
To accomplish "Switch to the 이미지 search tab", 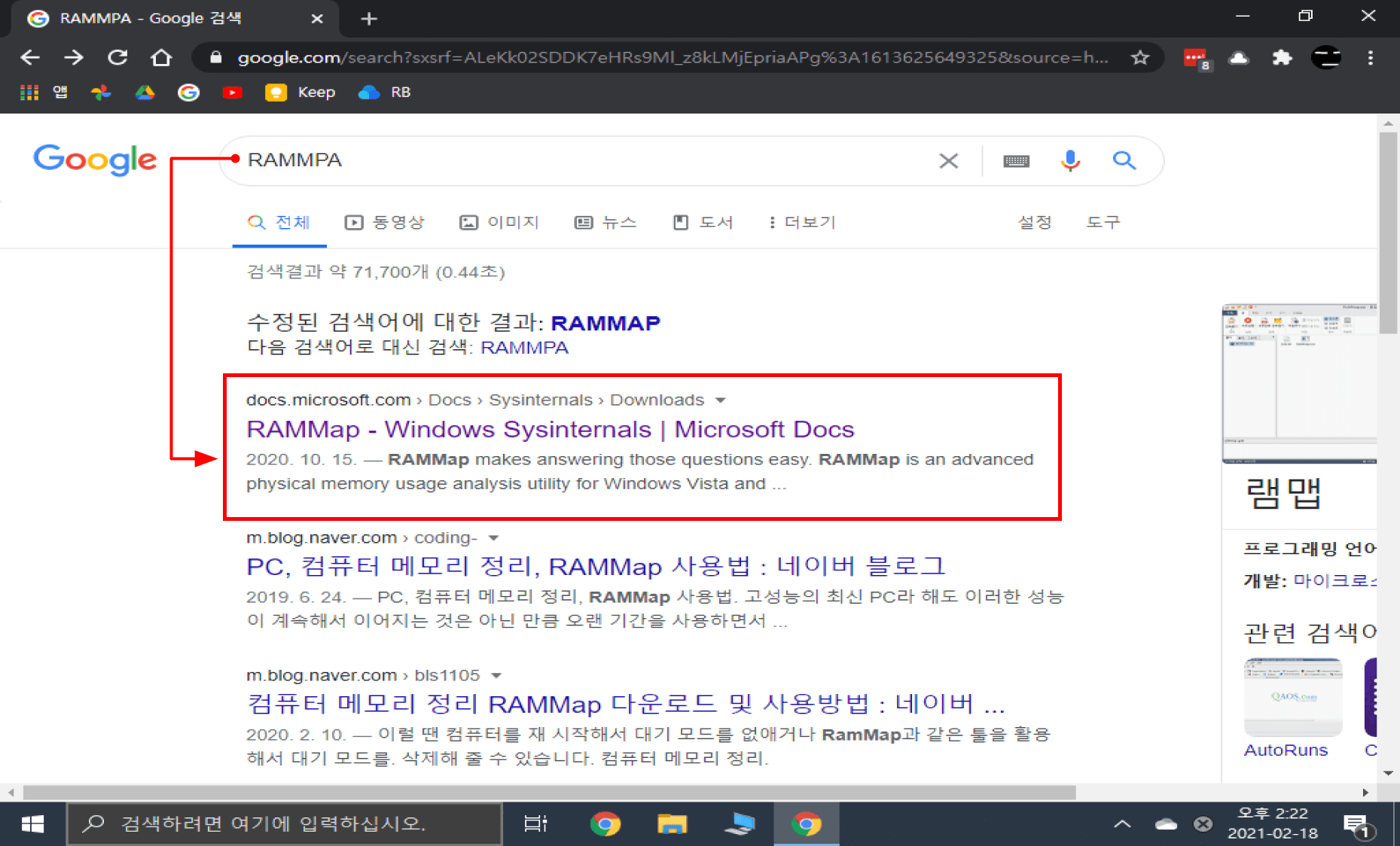I will [499, 222].
